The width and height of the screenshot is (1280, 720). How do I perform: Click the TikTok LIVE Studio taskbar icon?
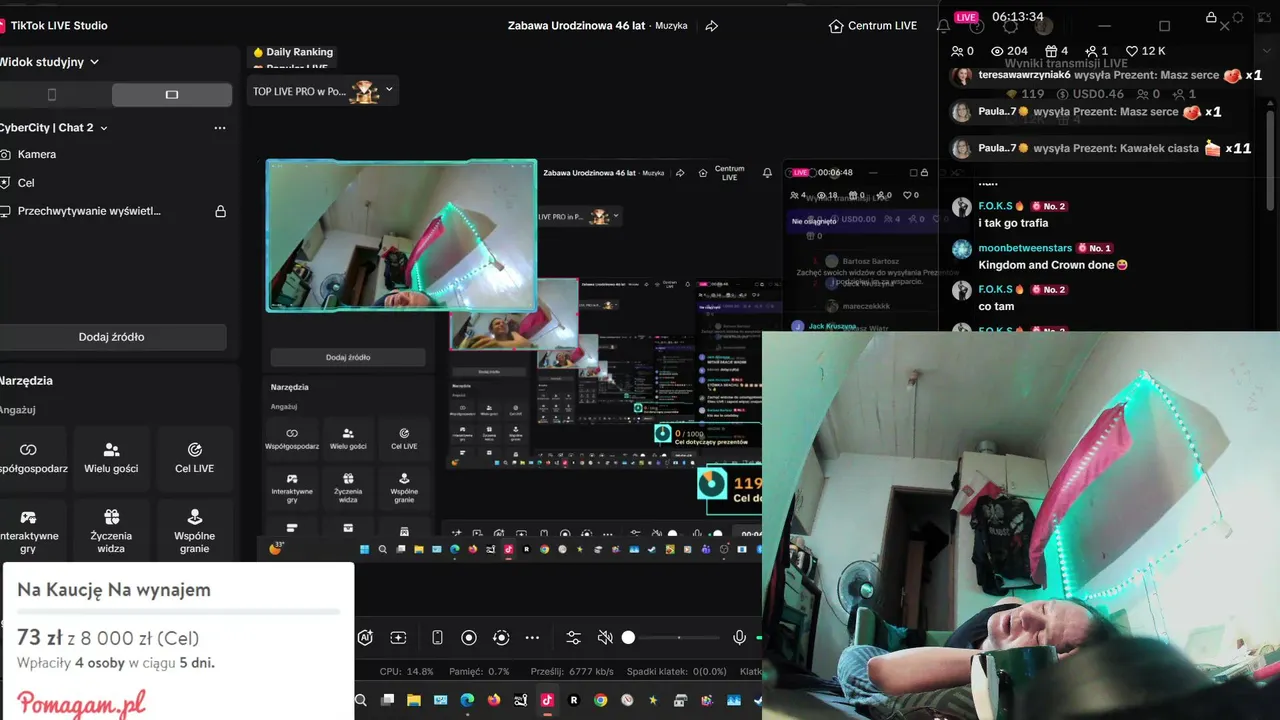[547, 701]
